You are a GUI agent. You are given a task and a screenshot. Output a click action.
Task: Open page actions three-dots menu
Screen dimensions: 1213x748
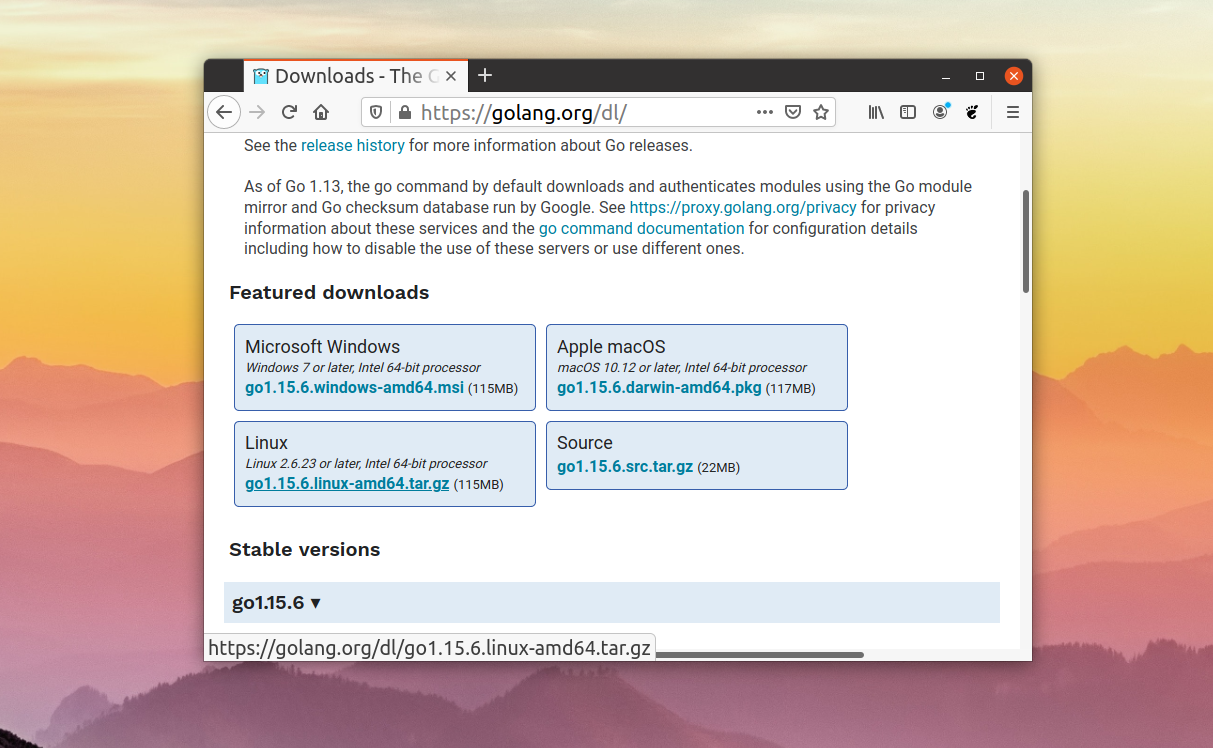[x=764, y=112]
